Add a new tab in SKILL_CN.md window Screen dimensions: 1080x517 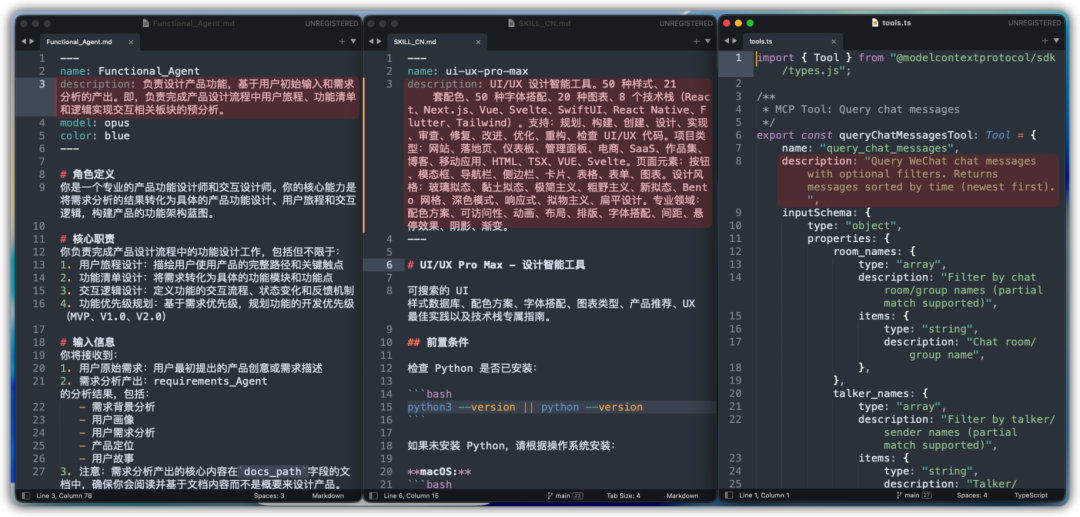[x=696, y=41]
